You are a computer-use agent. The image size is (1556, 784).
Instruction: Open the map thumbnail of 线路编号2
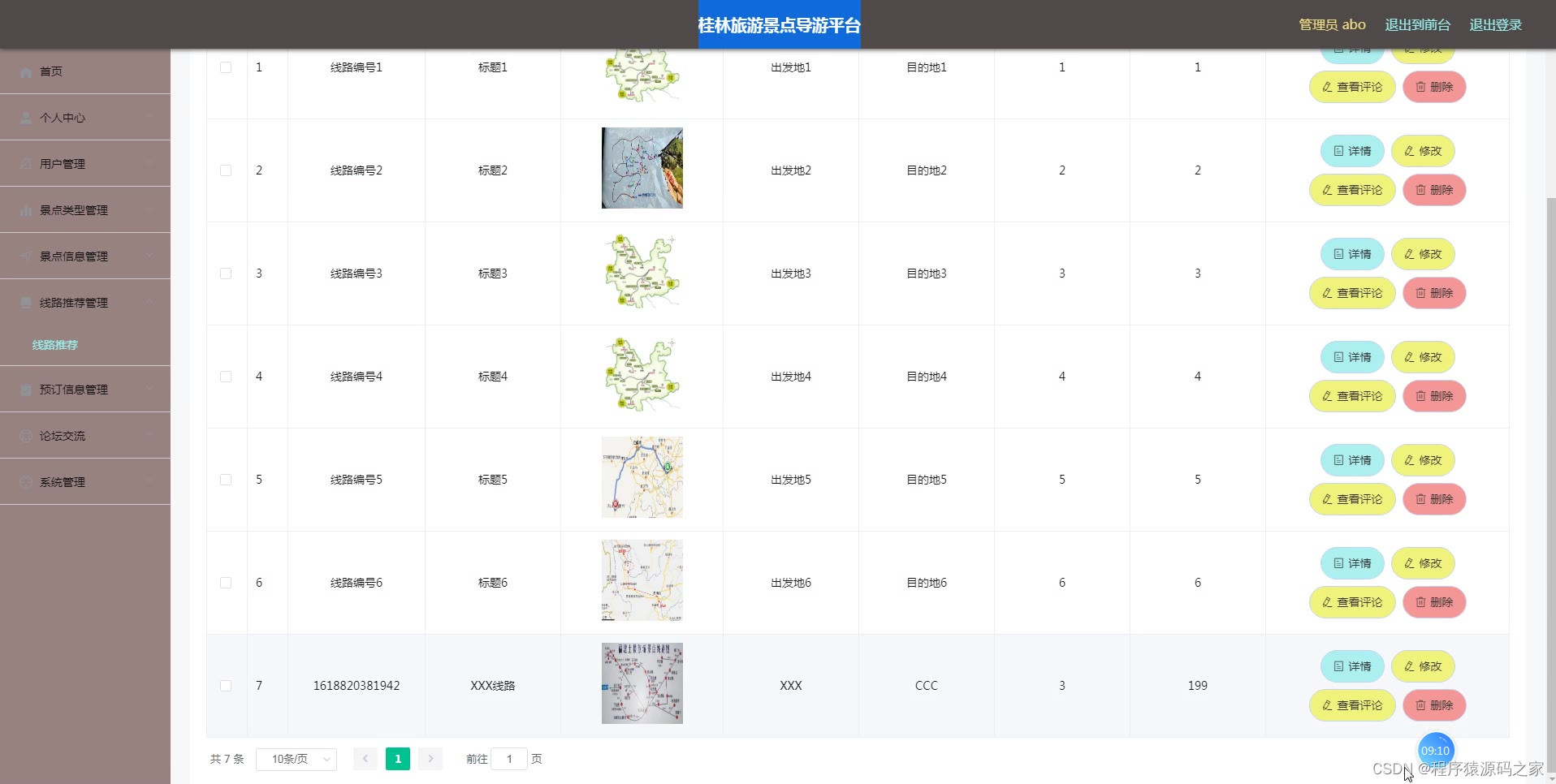point(642,168)
